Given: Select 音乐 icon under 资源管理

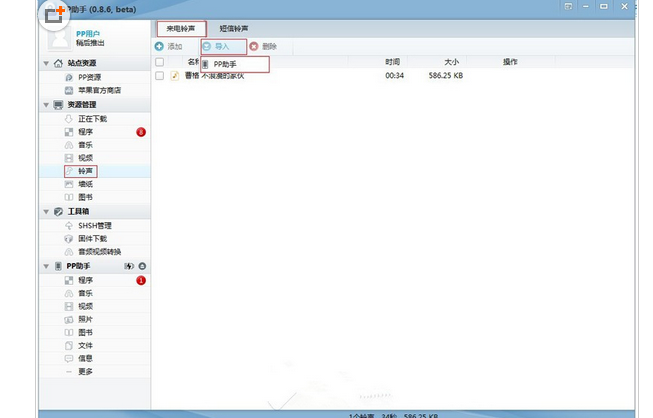Looking at the screenshot, I should click(x=69, y=145).
